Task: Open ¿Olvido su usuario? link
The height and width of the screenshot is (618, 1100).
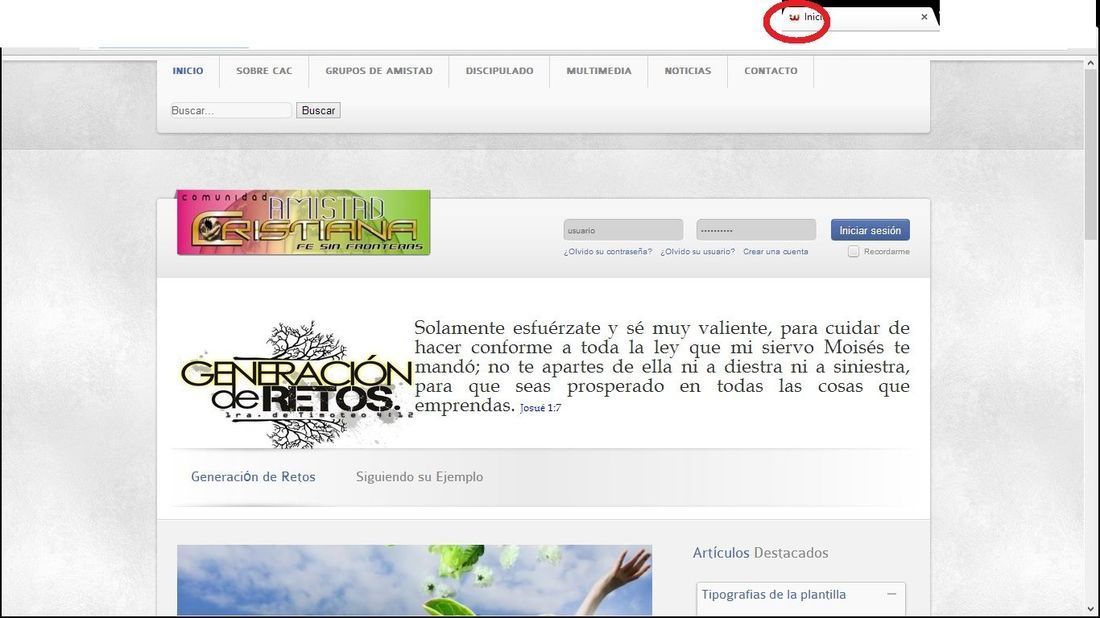Action: coord(697,252)
